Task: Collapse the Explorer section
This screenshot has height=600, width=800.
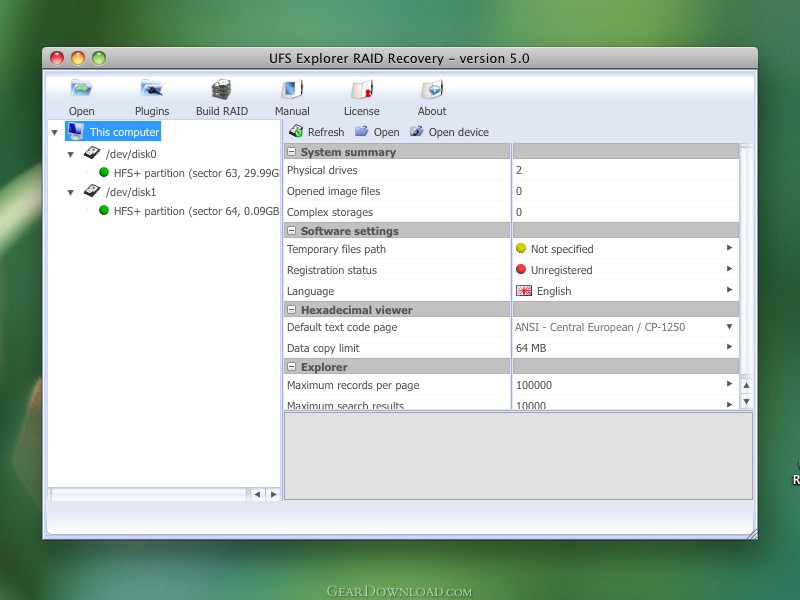Action: tap(291, 367)
